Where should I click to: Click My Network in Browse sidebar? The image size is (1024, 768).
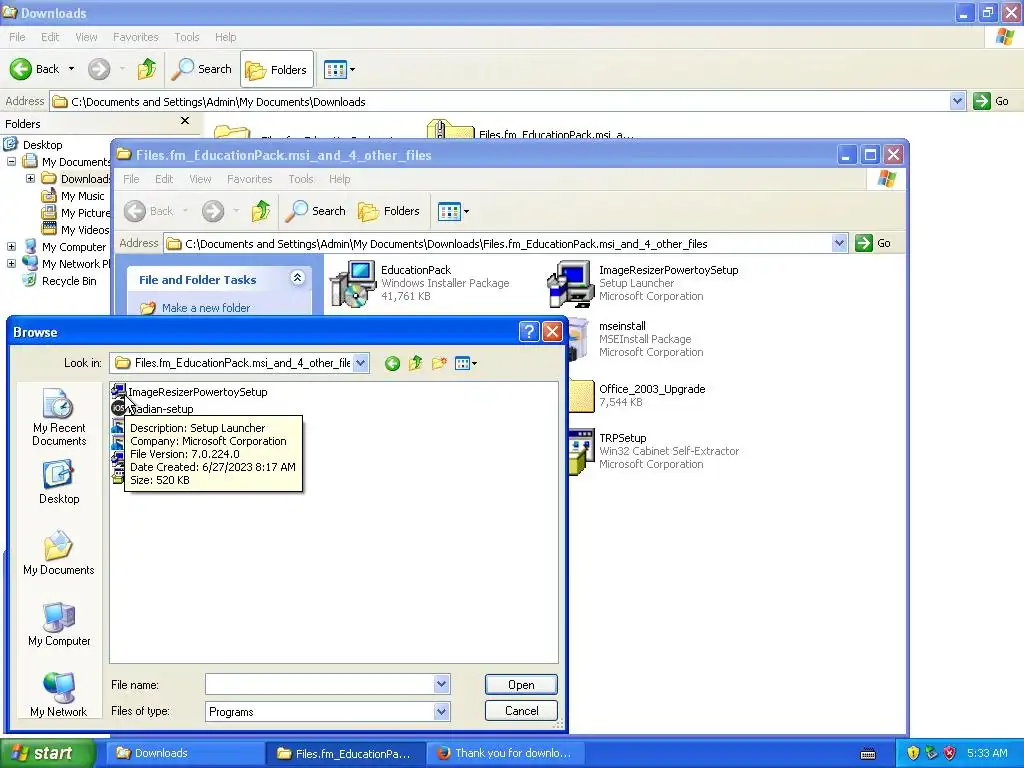pos(59,694)
